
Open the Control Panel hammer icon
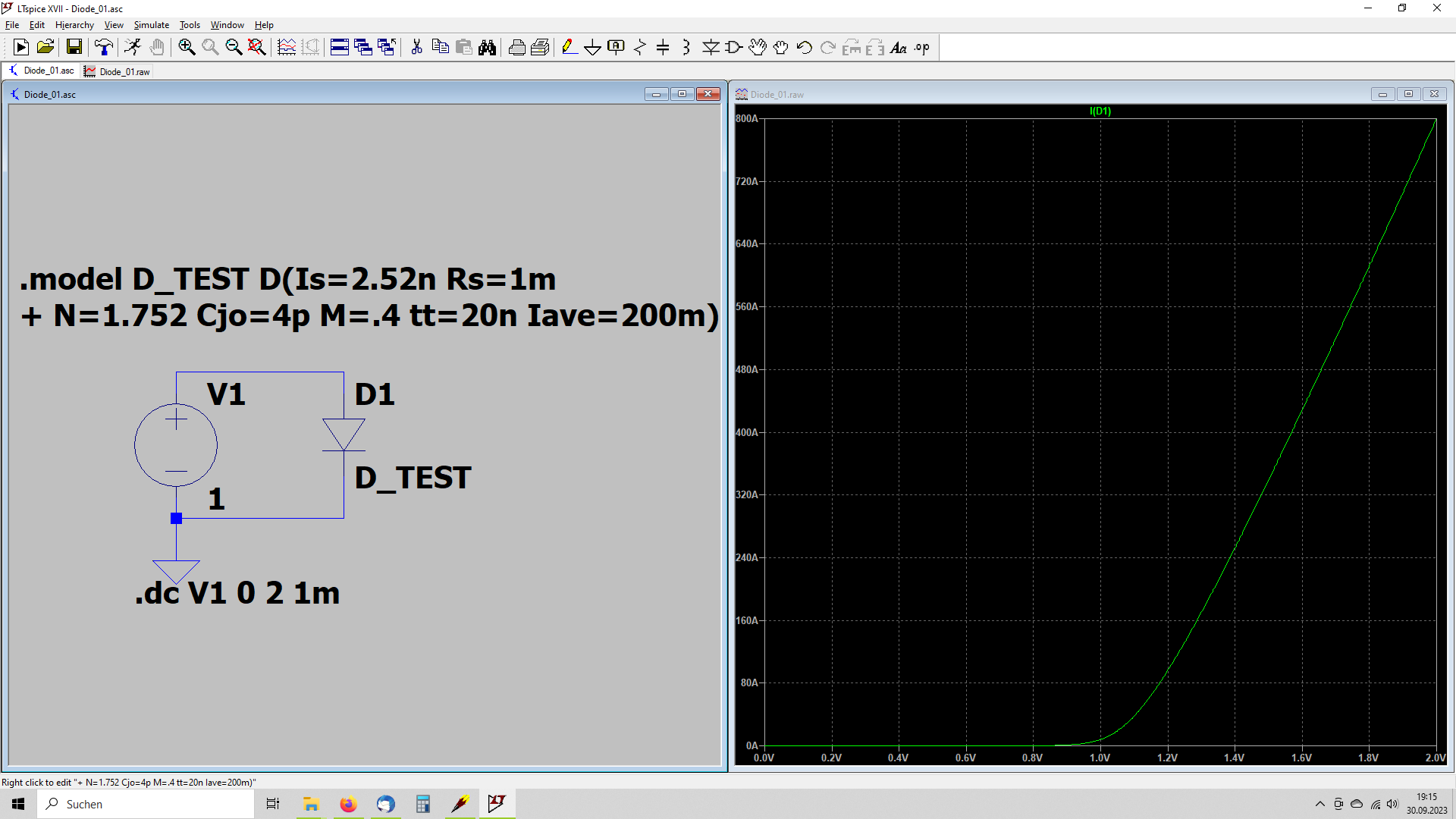104,48
